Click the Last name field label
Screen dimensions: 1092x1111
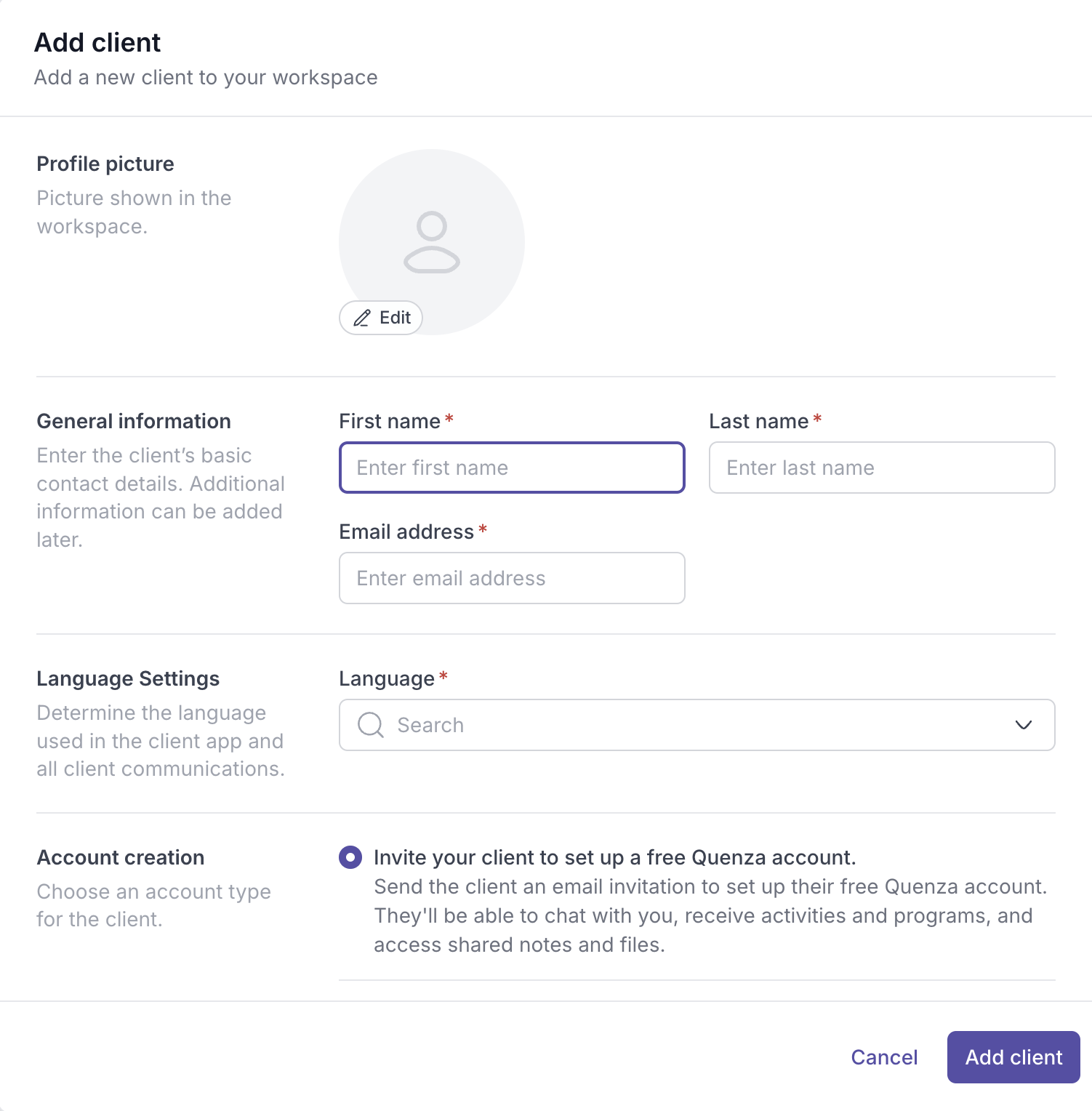759,421
